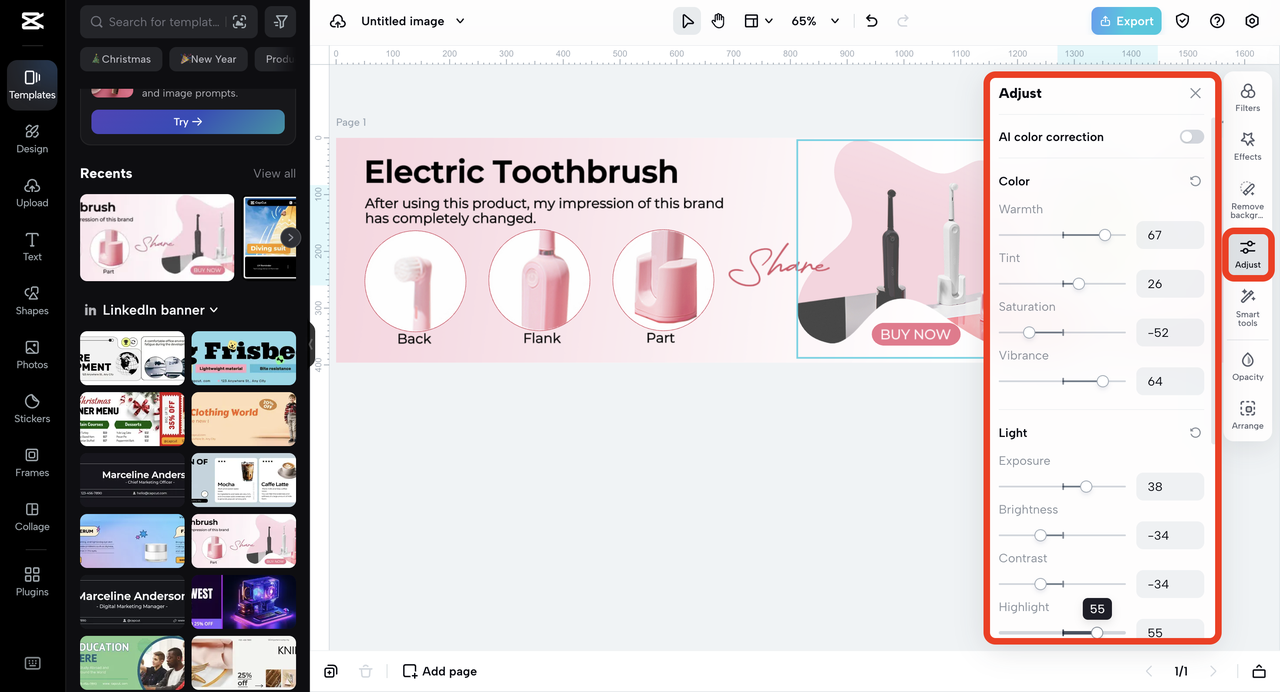Click the Vibrance slider handle

point(1103,381)
